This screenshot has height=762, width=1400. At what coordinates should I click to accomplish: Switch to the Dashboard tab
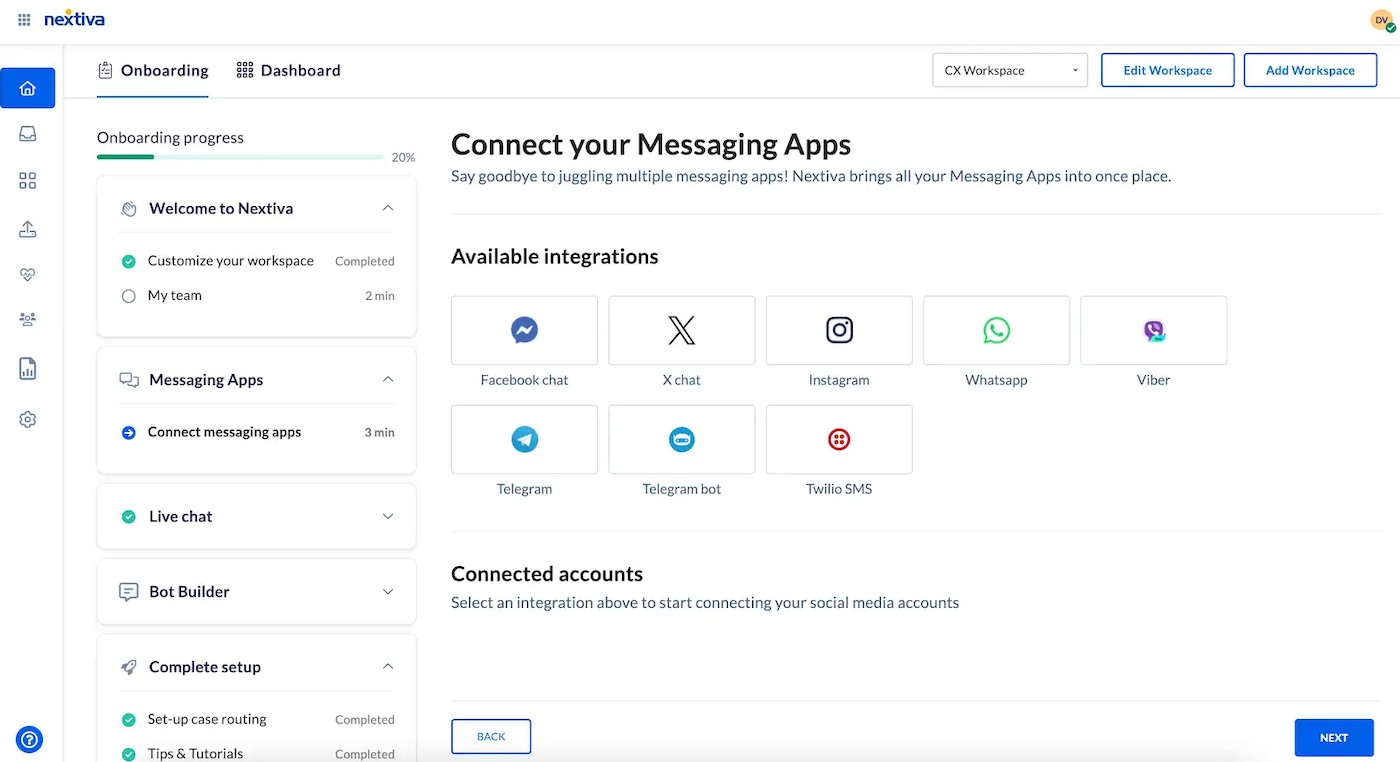288,70
